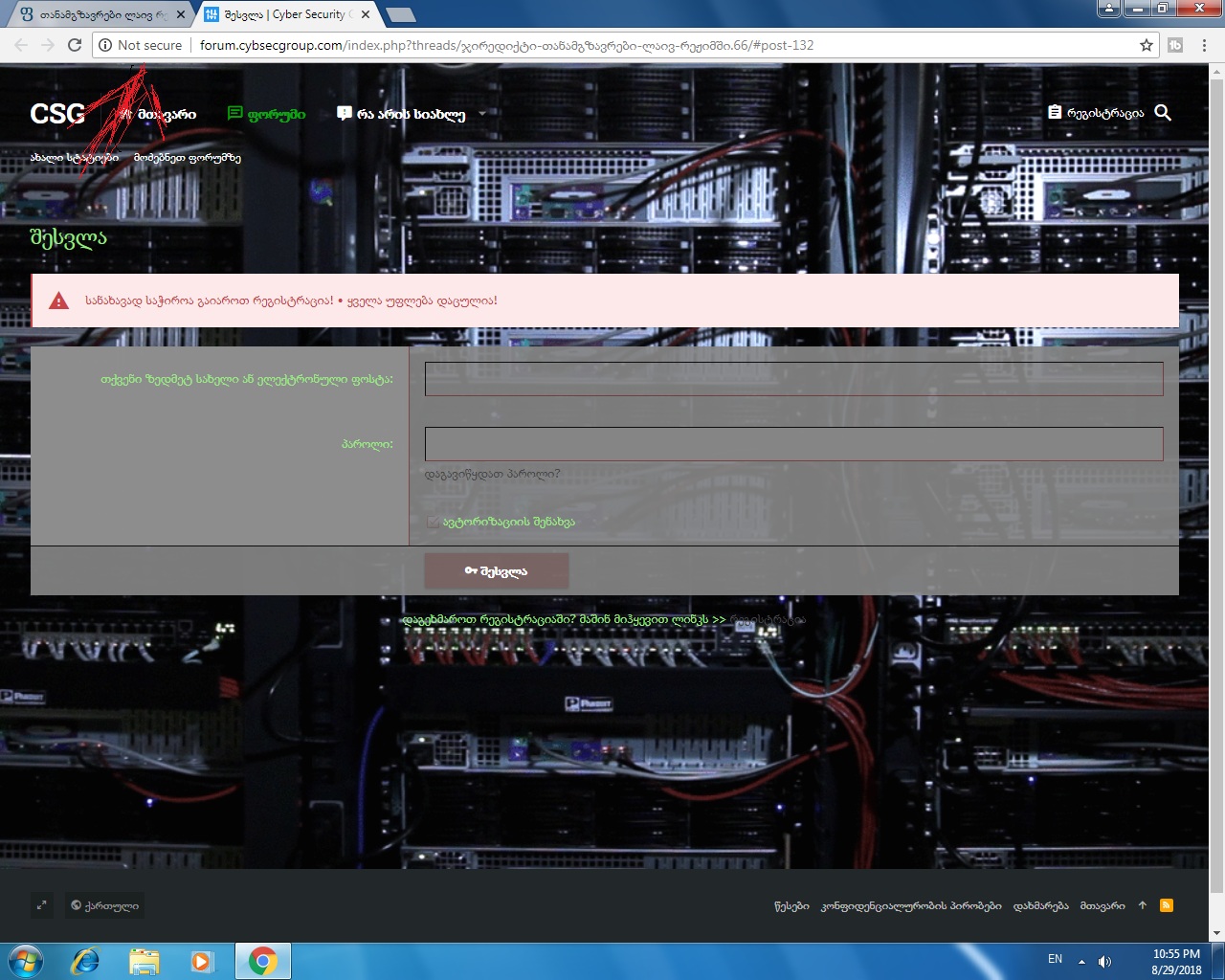The image size is (1225, 980).
Task: Click the Chrome icon in the taskbar
Action: click(x=263, y=961)
